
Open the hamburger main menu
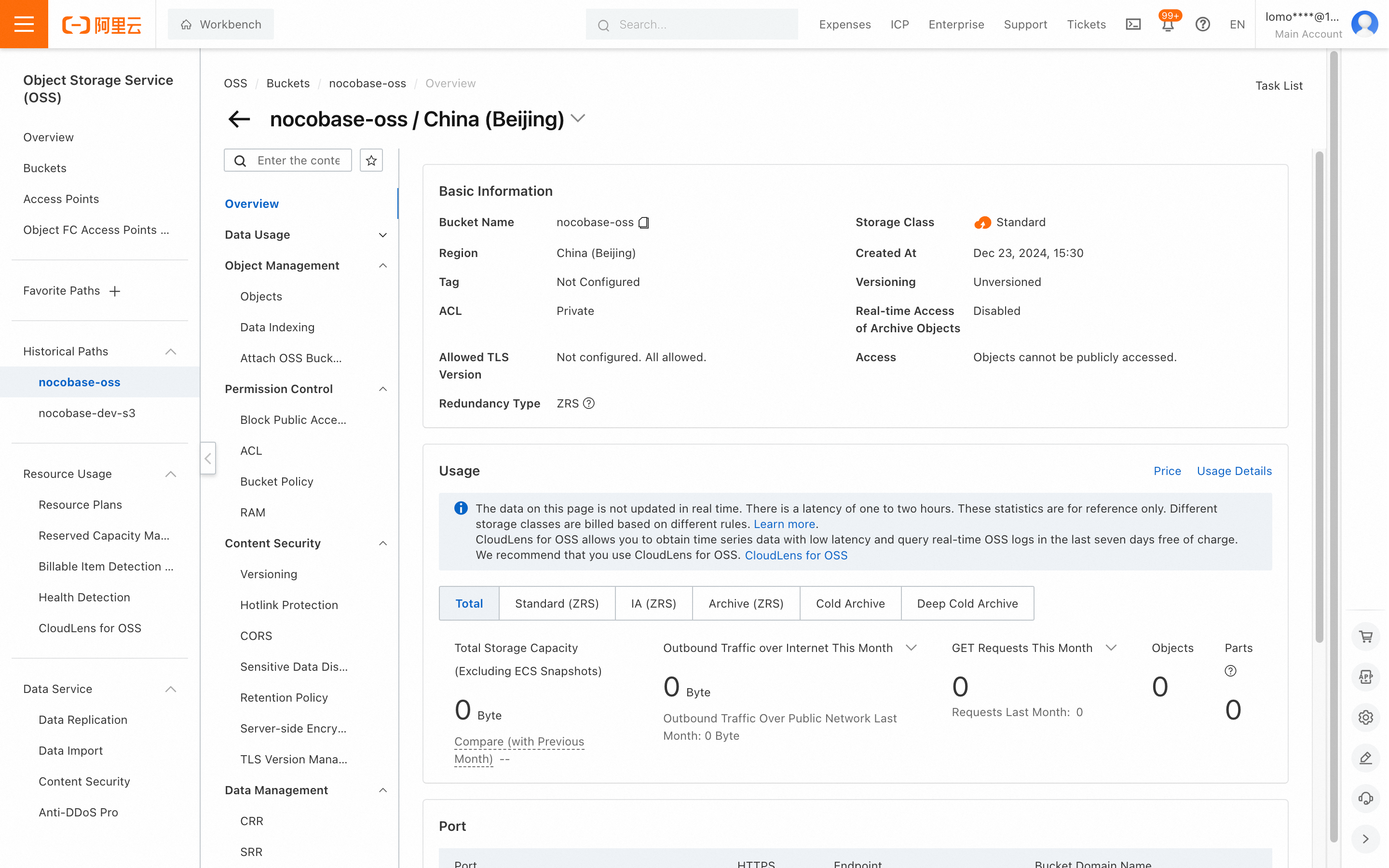pyautogui.click(x=24, y=24)
